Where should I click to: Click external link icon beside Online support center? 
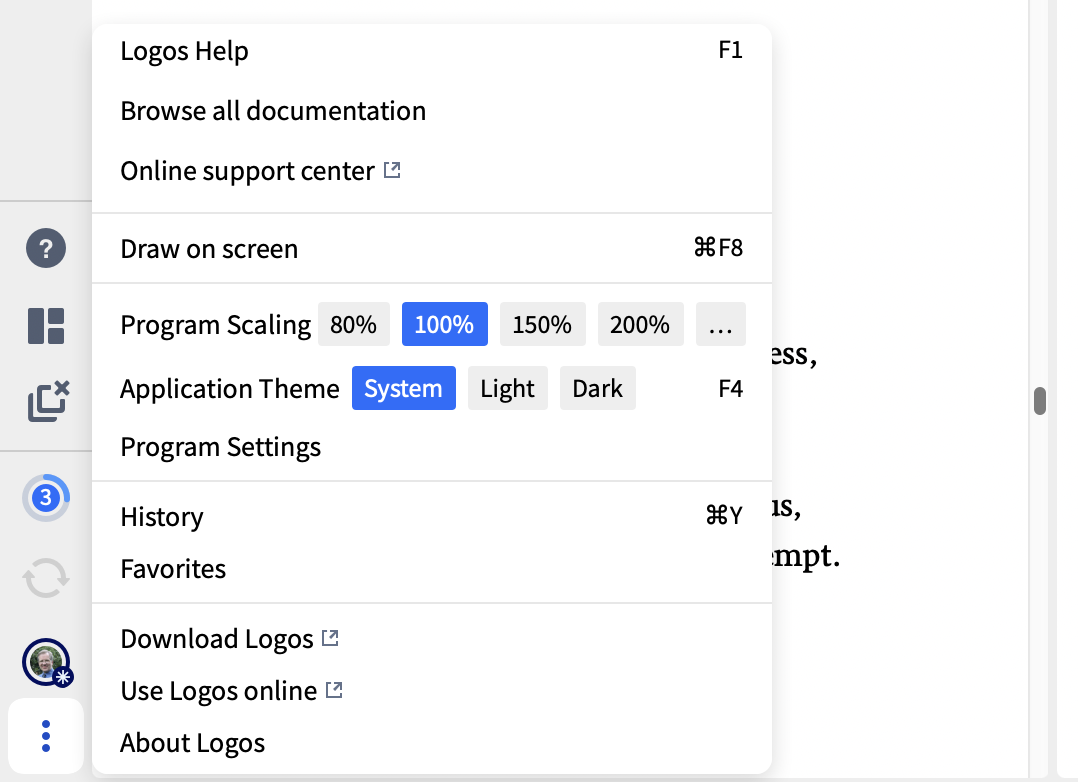392,171
